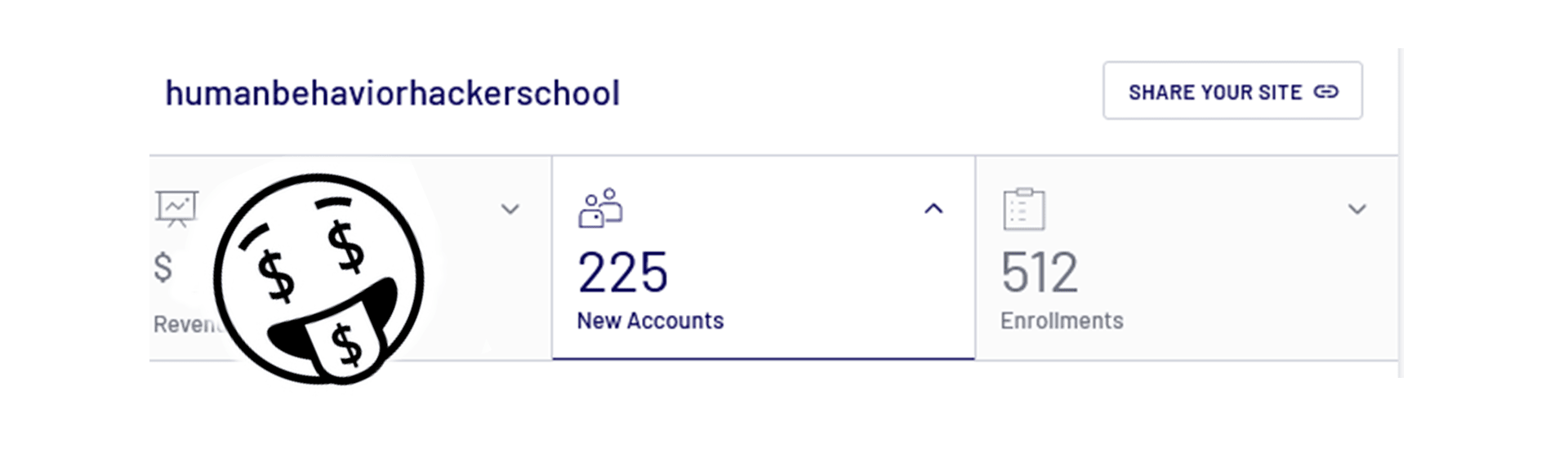Click the chain link icon beside Share
Image resolution: width=1568 pixels, height=453 pixels.
click(x=1325, y=91)
